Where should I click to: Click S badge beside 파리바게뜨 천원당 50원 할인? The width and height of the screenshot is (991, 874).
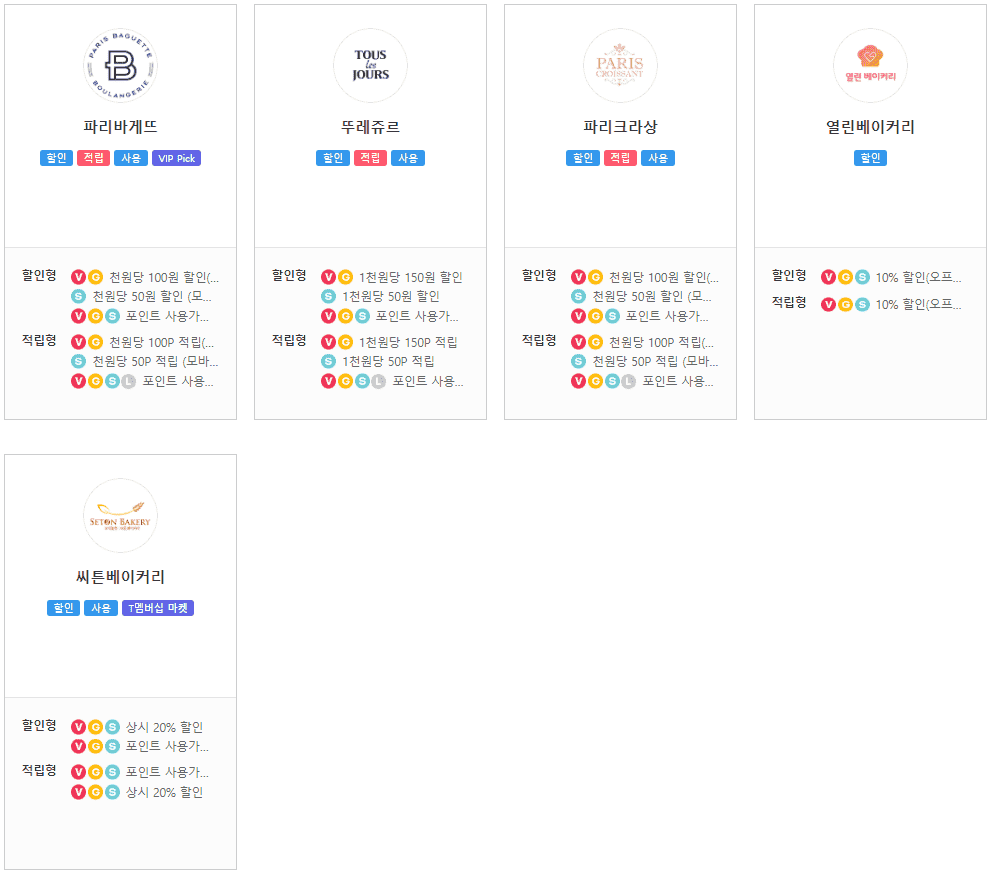[x=78, y=296]
